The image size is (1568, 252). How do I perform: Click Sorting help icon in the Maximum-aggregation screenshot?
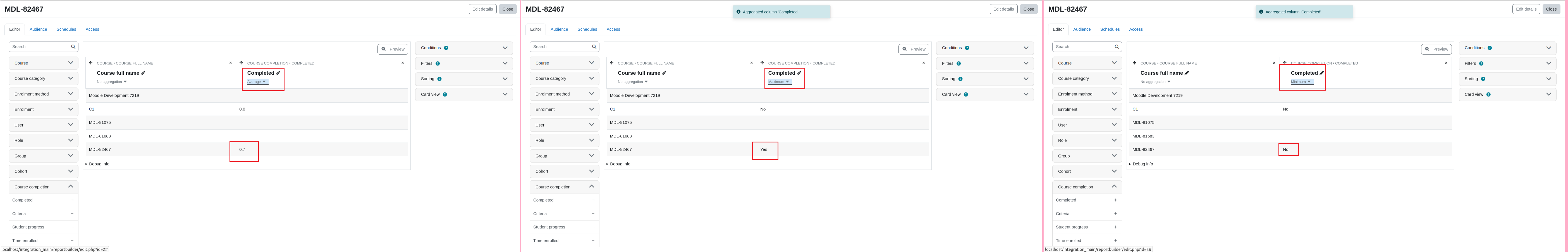coord(960,79)
